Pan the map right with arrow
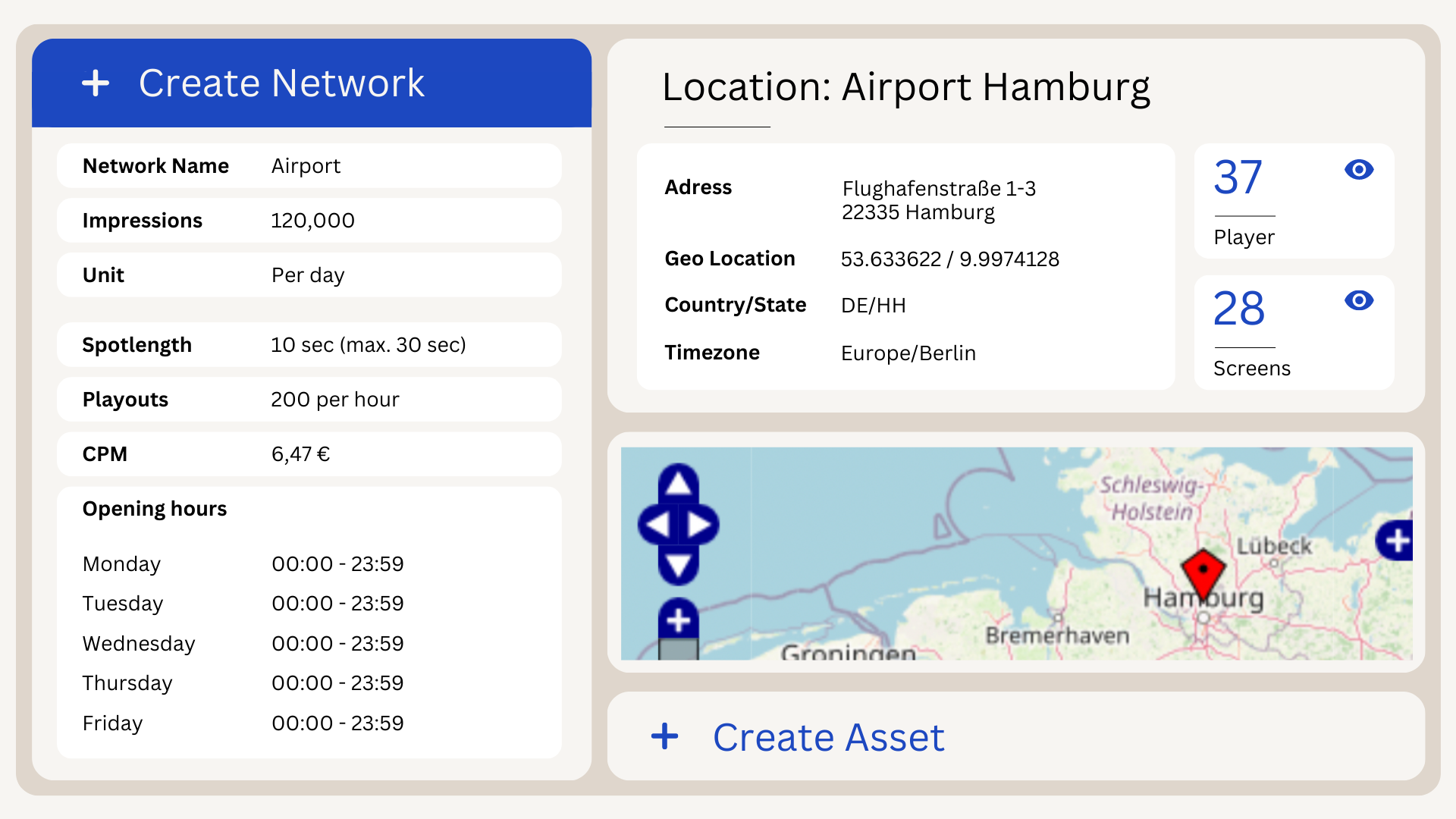Viewport: 1456px width, 819px height. (x=700, y=525)
